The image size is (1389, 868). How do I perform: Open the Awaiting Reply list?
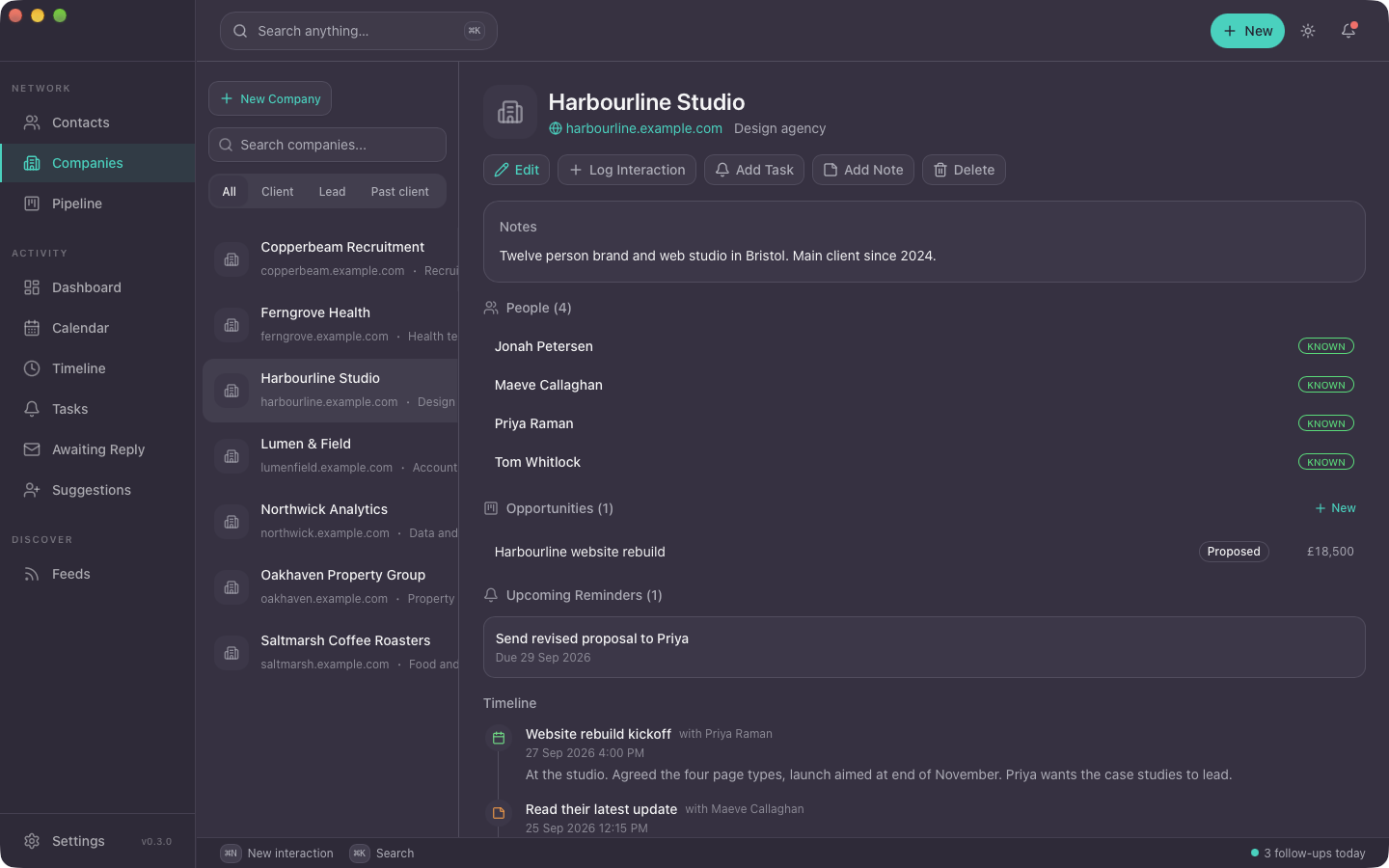pos(97,449)
